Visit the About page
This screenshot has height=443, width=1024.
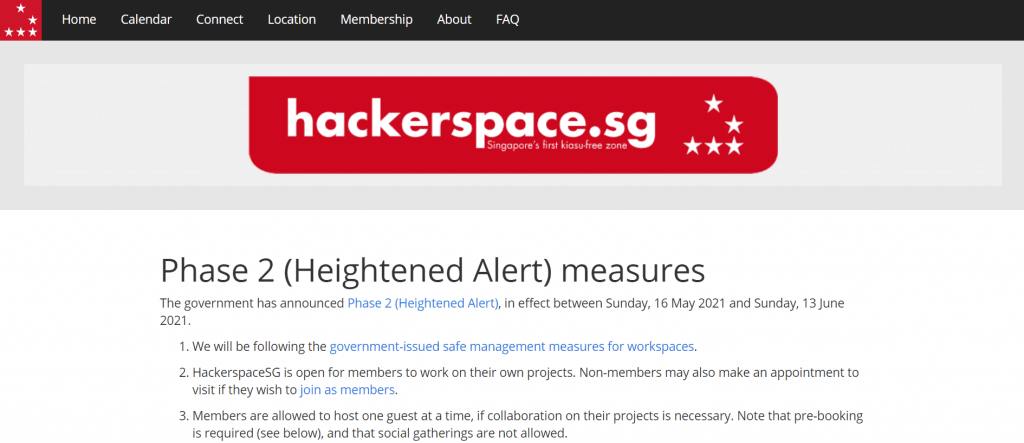[x=454, y=20]
